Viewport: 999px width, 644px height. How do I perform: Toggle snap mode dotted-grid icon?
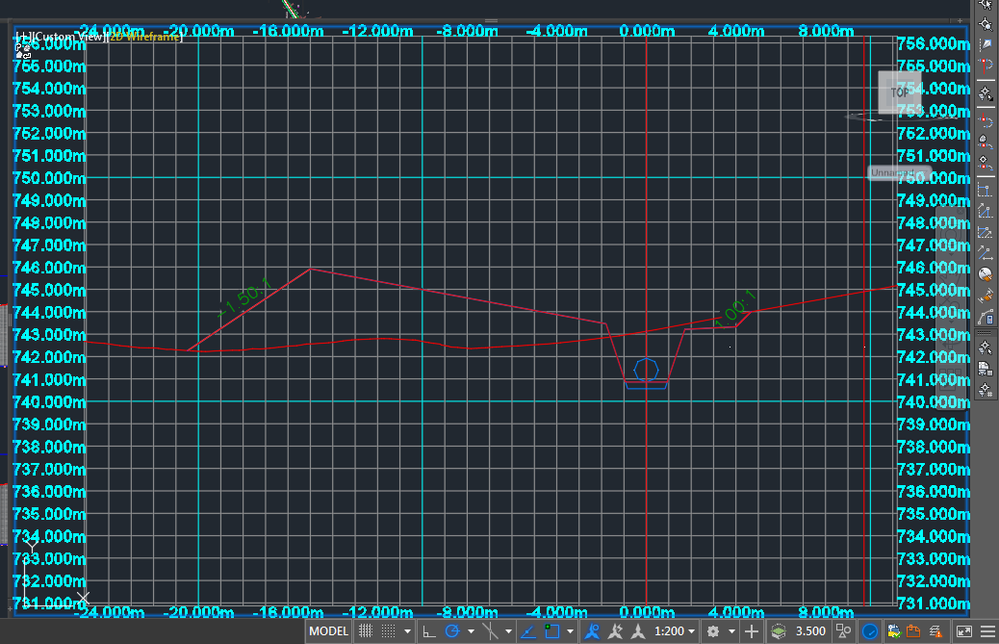click(x=388, y=631)
